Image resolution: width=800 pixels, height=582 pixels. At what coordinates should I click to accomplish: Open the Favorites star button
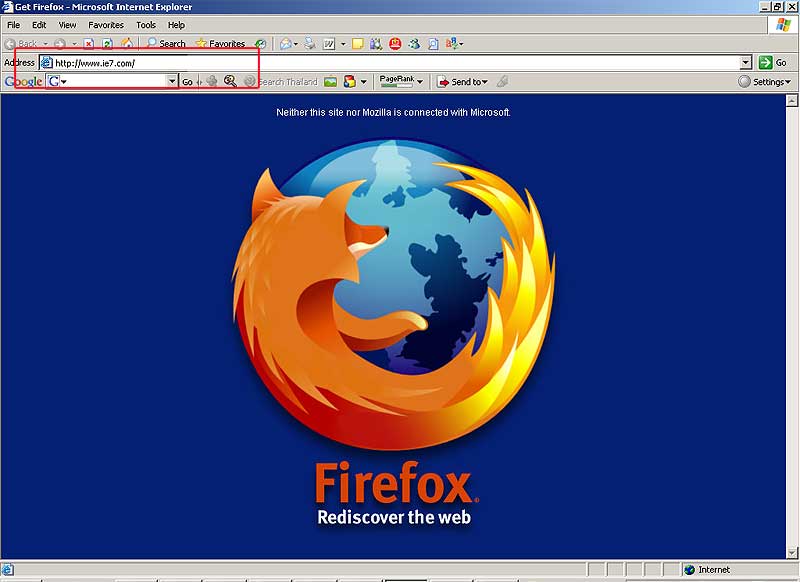pyautogui.click(x=220, y=44)
